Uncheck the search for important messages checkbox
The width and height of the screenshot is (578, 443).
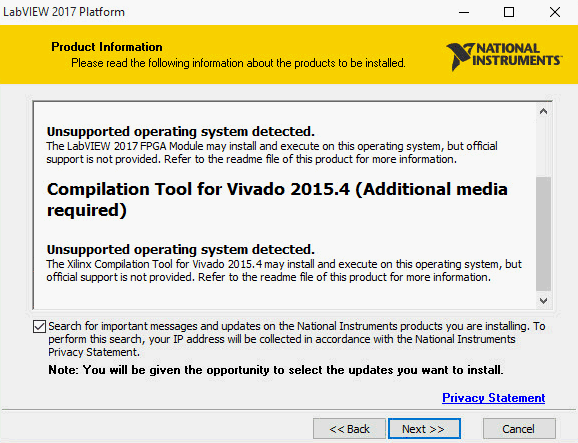tap(39, 327)
